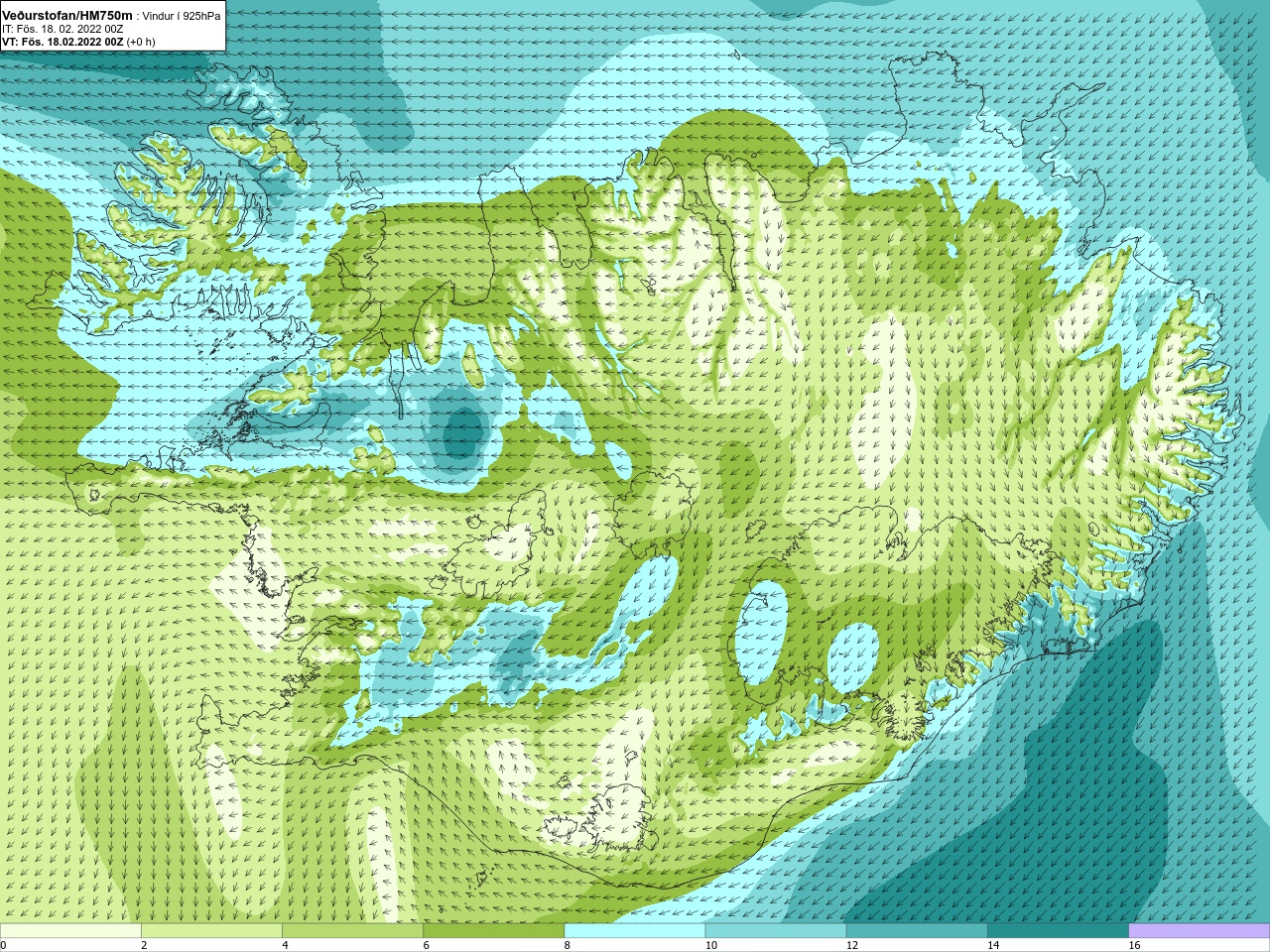Select the 0–2 pale cream legend swatch
The width and height of the screenshot is (1270, 952).
pos(70,930)
